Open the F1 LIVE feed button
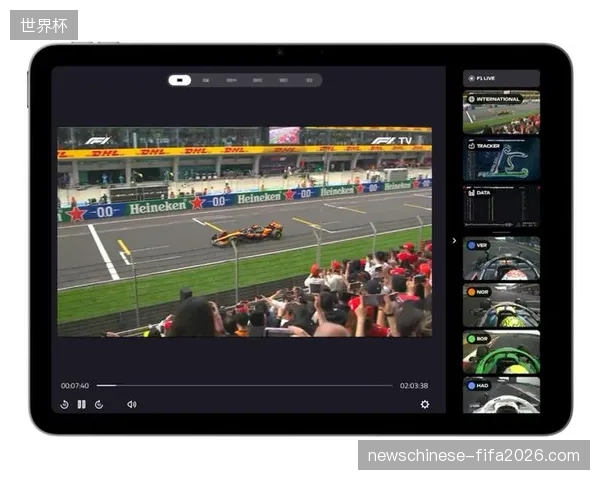The image size is (600, 480). pos(501,78)
